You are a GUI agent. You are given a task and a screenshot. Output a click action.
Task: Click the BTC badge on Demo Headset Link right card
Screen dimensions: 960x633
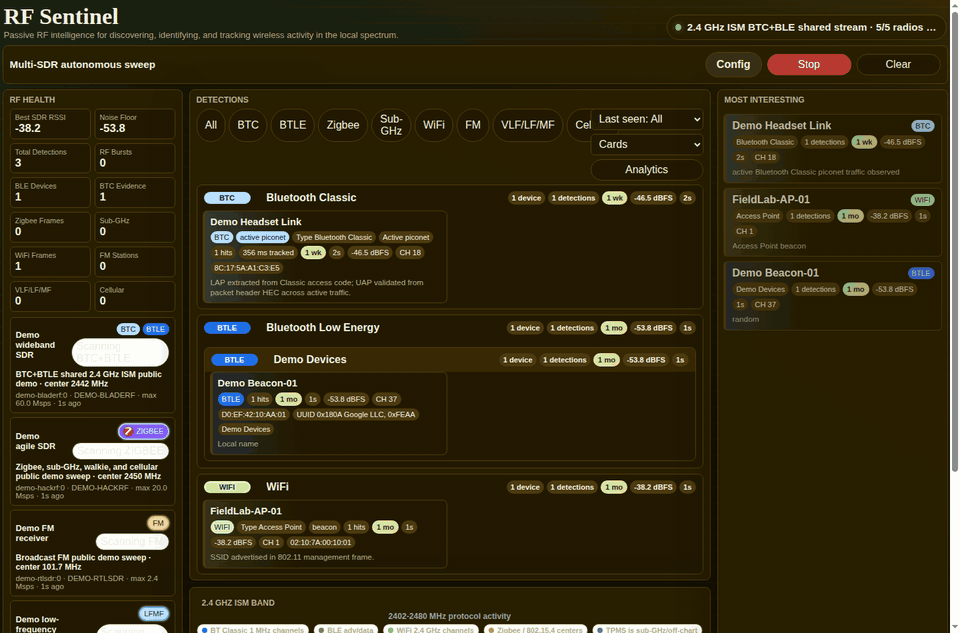[922, 126]
